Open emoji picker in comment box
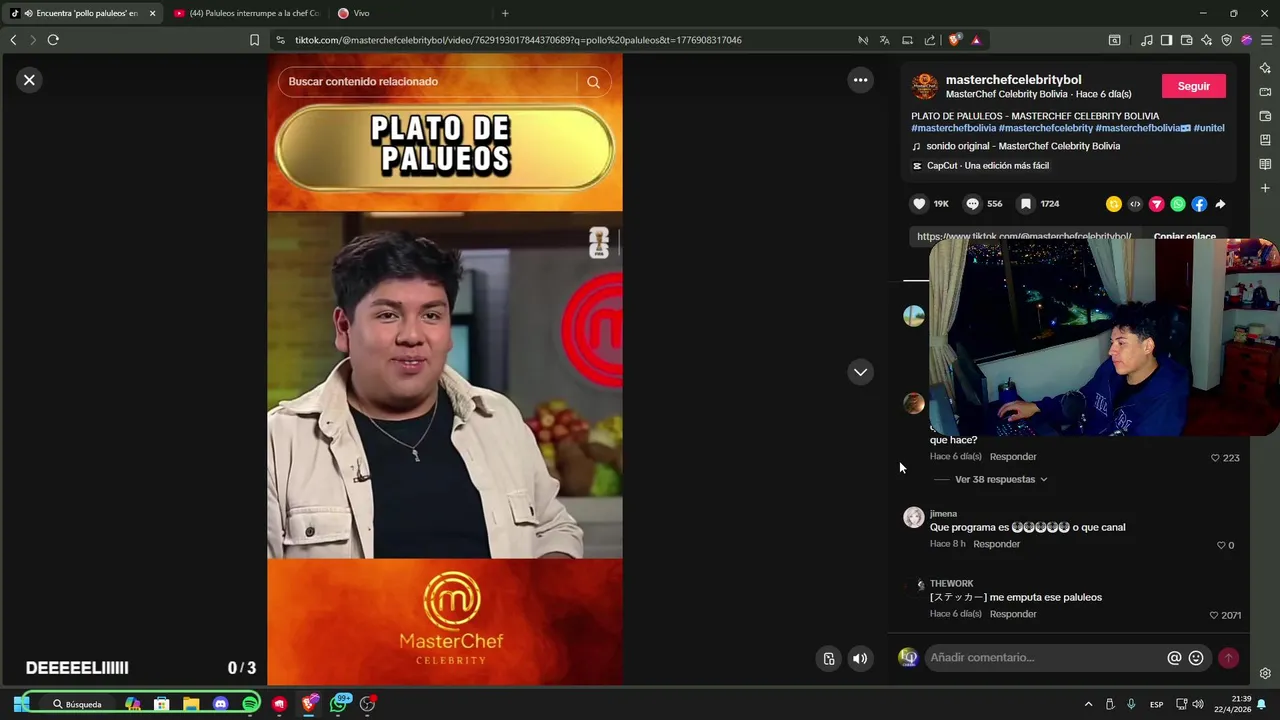The height and width of the screenshot is (720, 1280). [1196, 658]
